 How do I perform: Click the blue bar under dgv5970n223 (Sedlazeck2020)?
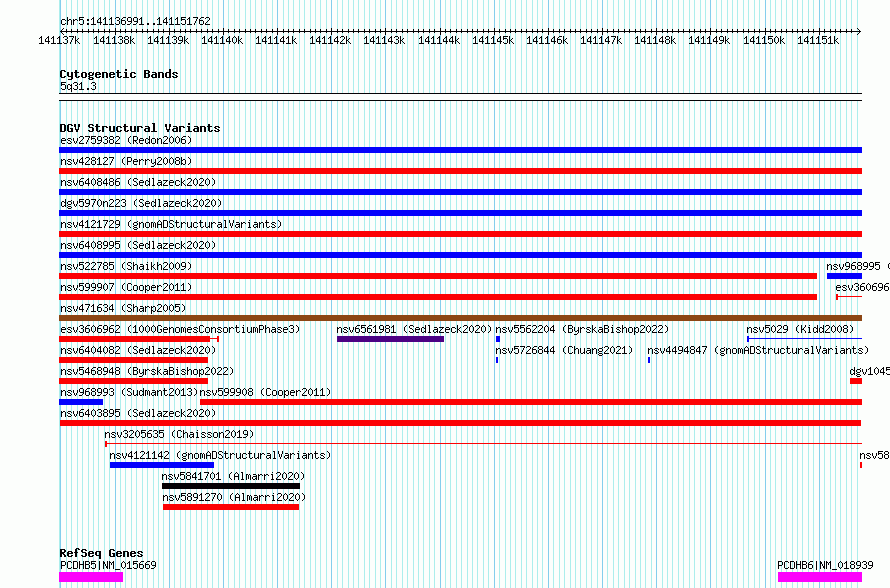click(x=460, y=213)
